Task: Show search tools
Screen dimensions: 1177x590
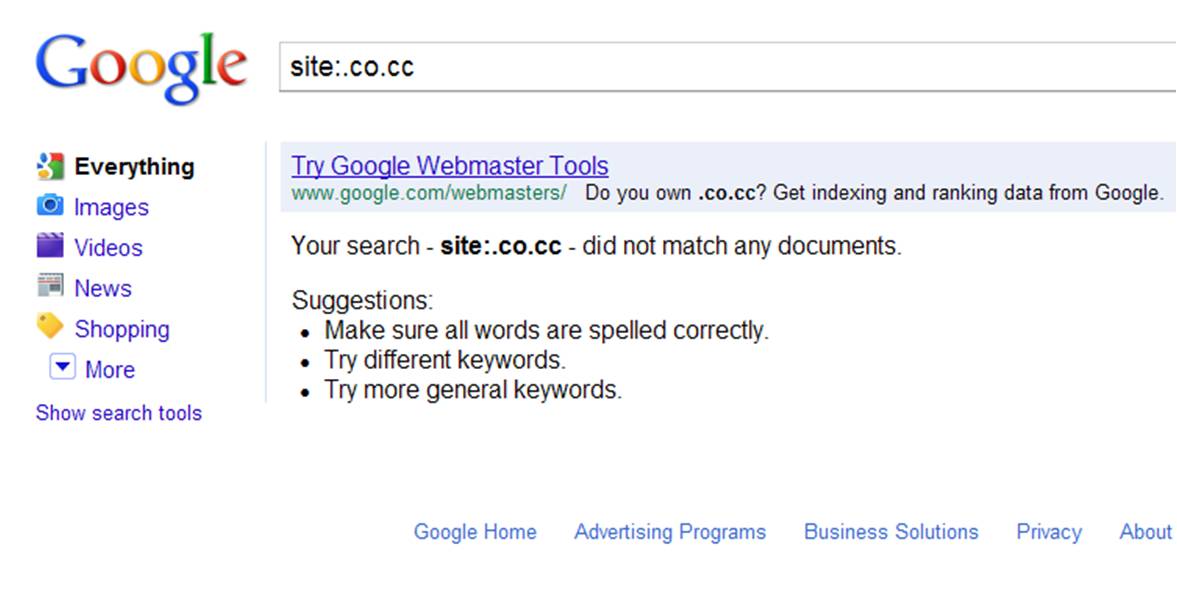Action: pyautogui.click(x=119, y=413)
